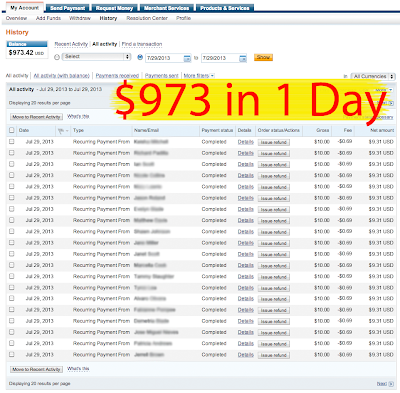400x393 pixels.
Task: Go to Add Funds
Action: (48, 18)
